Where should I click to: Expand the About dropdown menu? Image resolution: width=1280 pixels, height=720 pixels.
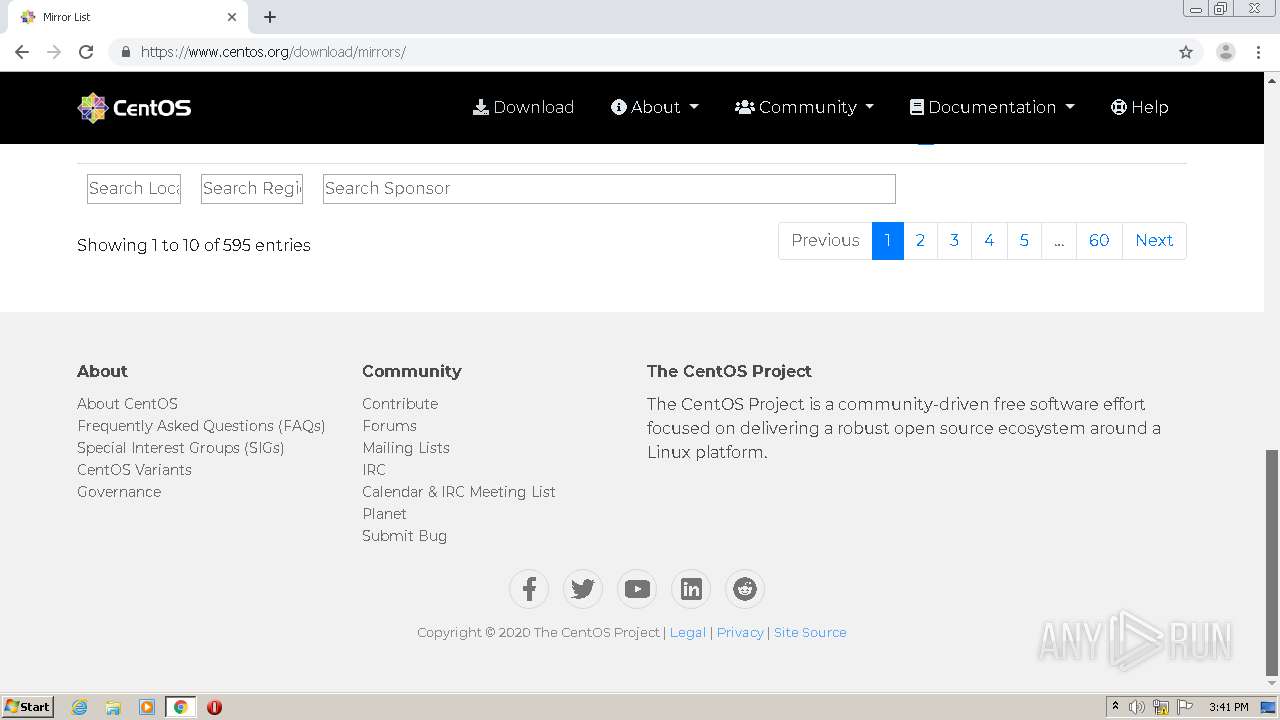[655, 107]
